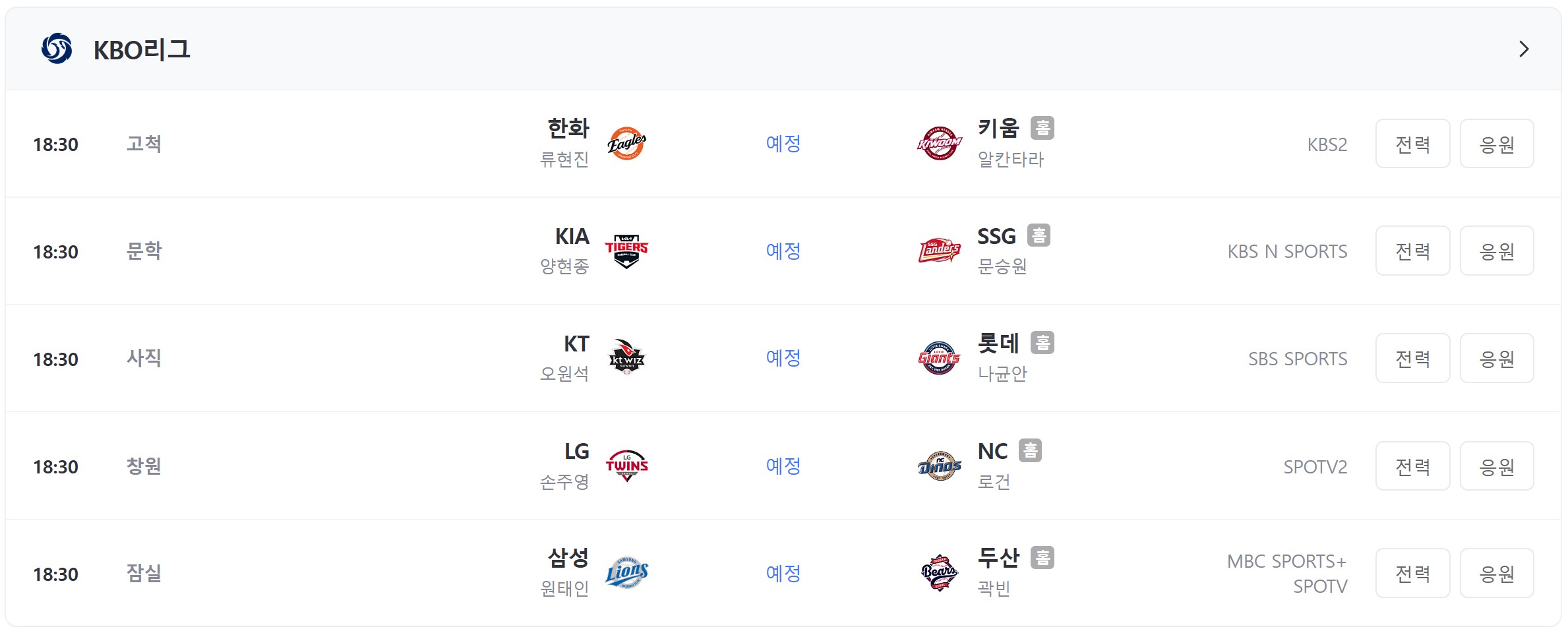Expand KBO리그 section with right chevron
The width and height of the screenshot is (1568, 633).
pyautogui.click(x=1524, y=49)
